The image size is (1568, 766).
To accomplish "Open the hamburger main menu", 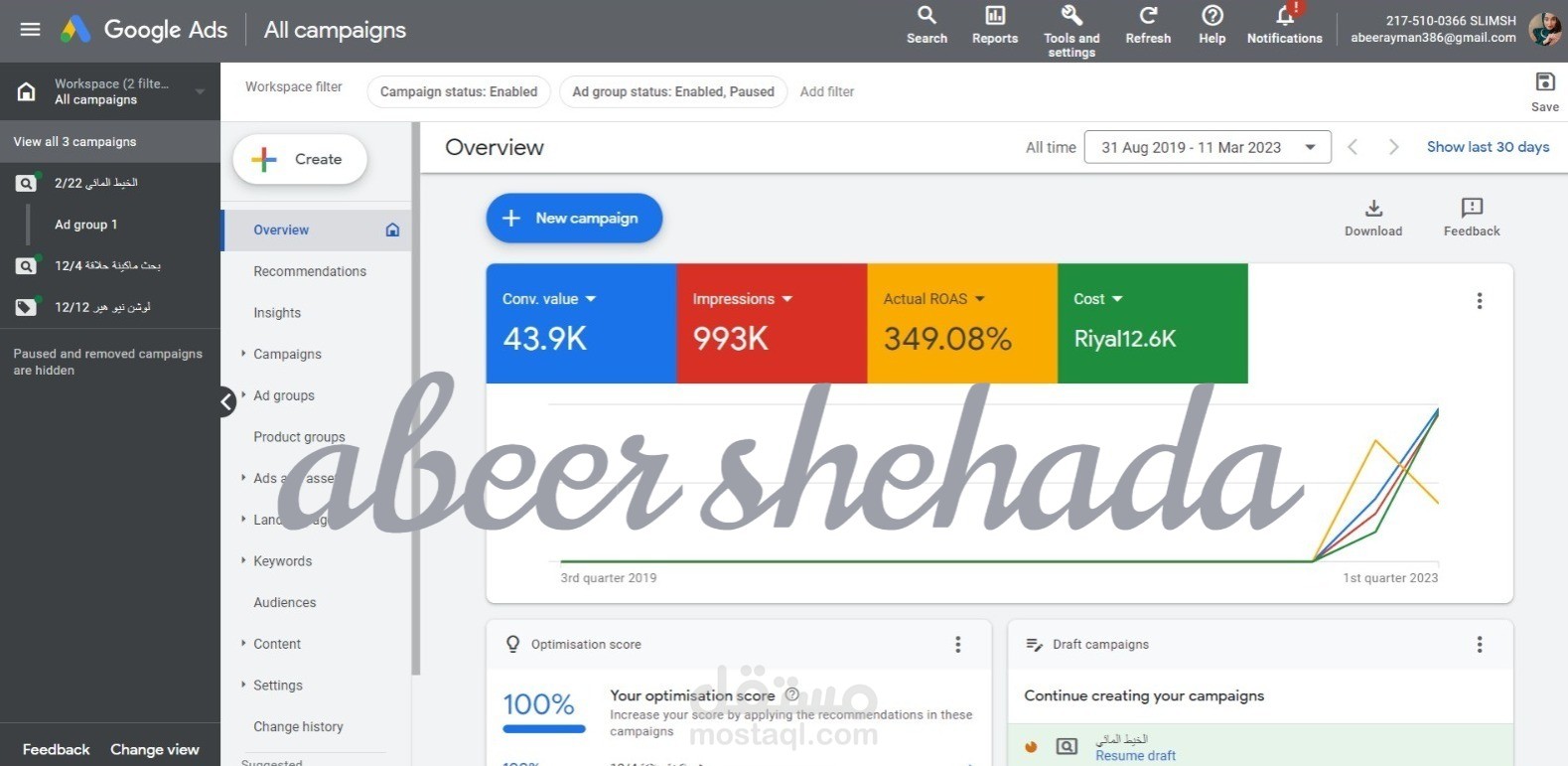I will click(31, 30).
